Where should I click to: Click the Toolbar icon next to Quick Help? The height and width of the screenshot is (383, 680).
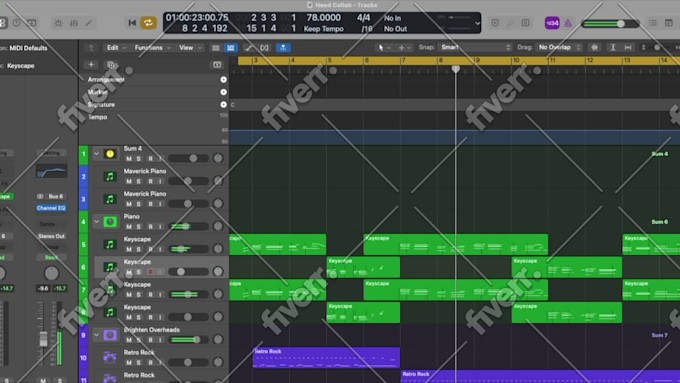(x=32, y=23)
